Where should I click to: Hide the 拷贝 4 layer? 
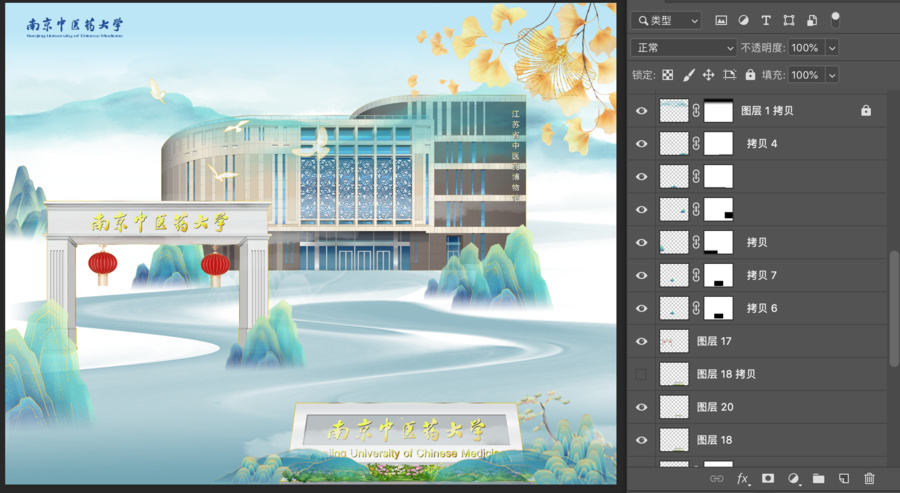tap(642, 143)
